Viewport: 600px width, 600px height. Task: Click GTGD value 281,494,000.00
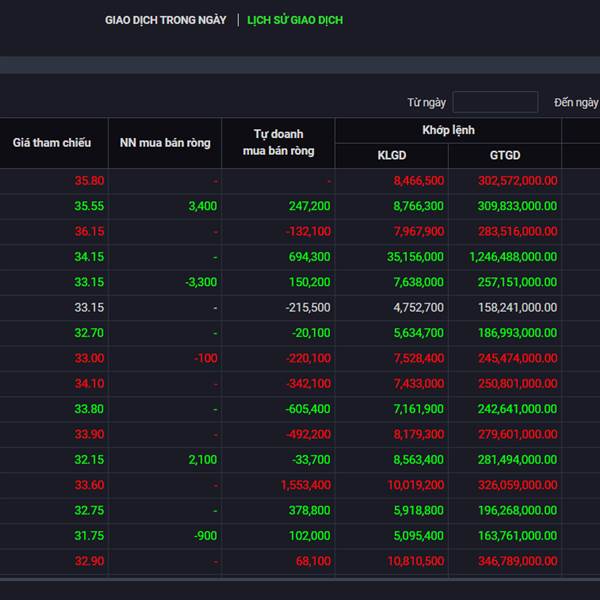(518, 459)
